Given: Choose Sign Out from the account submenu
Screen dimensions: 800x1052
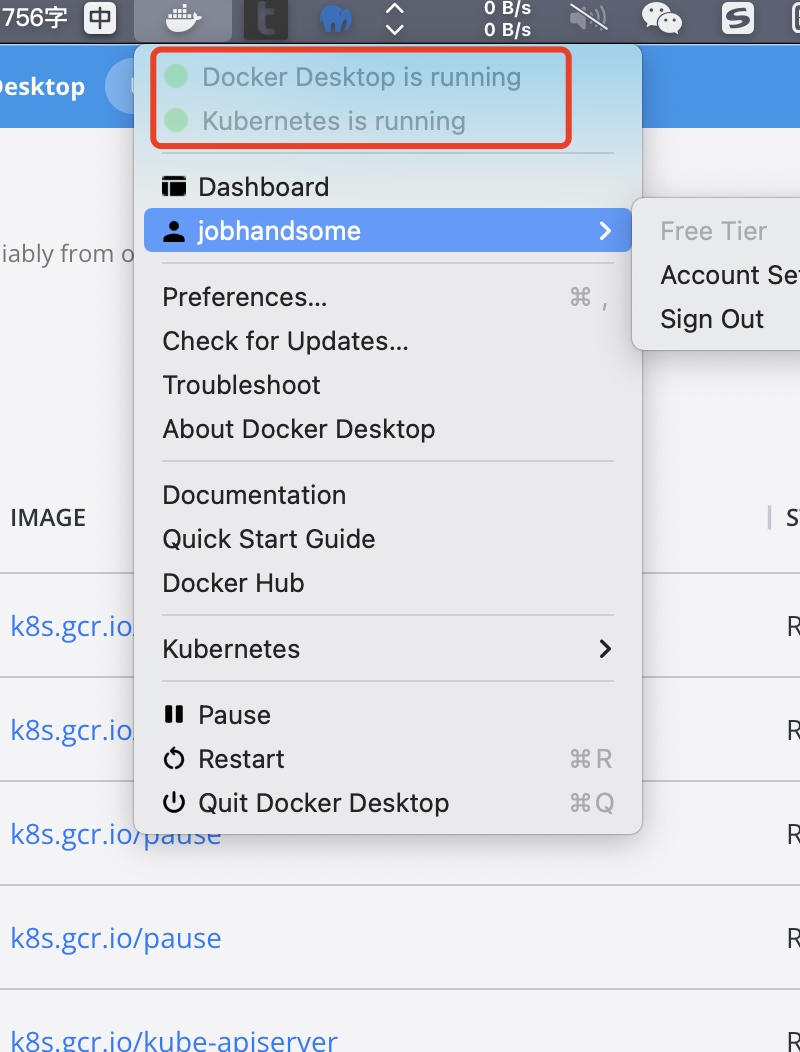Looking at the screenshot, I should click(711, 318).
